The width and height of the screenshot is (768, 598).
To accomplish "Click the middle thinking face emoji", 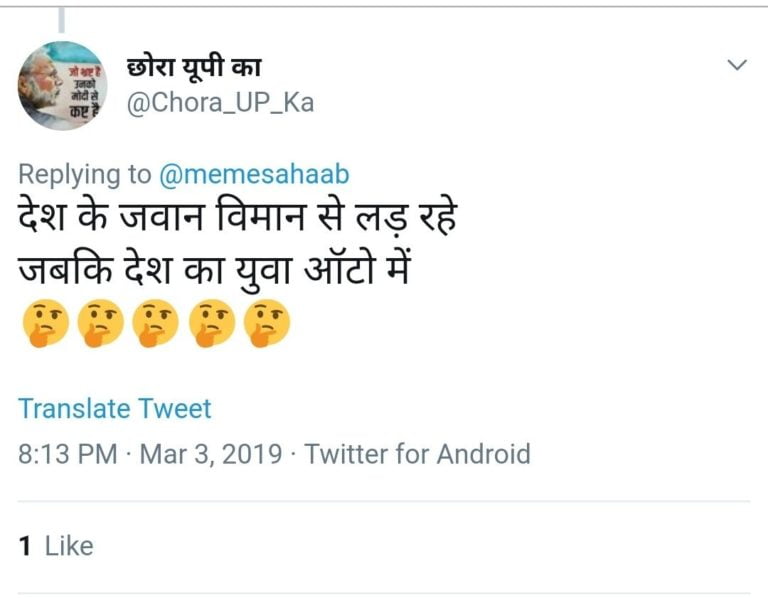I will (157, 325).
